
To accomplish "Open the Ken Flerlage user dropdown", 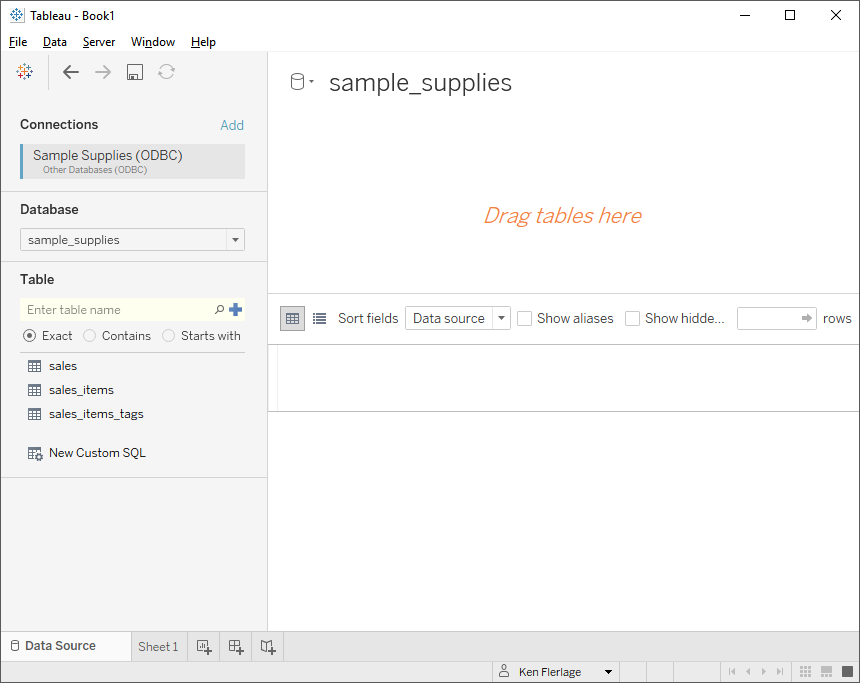I will coord(556,672).
